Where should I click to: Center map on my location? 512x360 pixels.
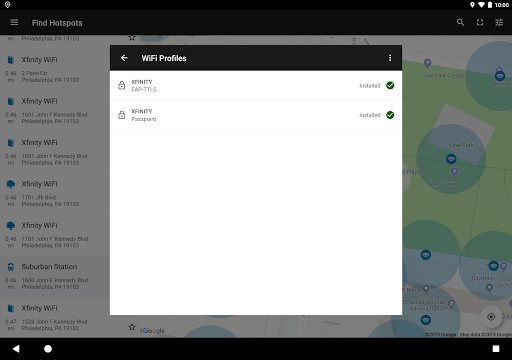(x=491, y=317)
